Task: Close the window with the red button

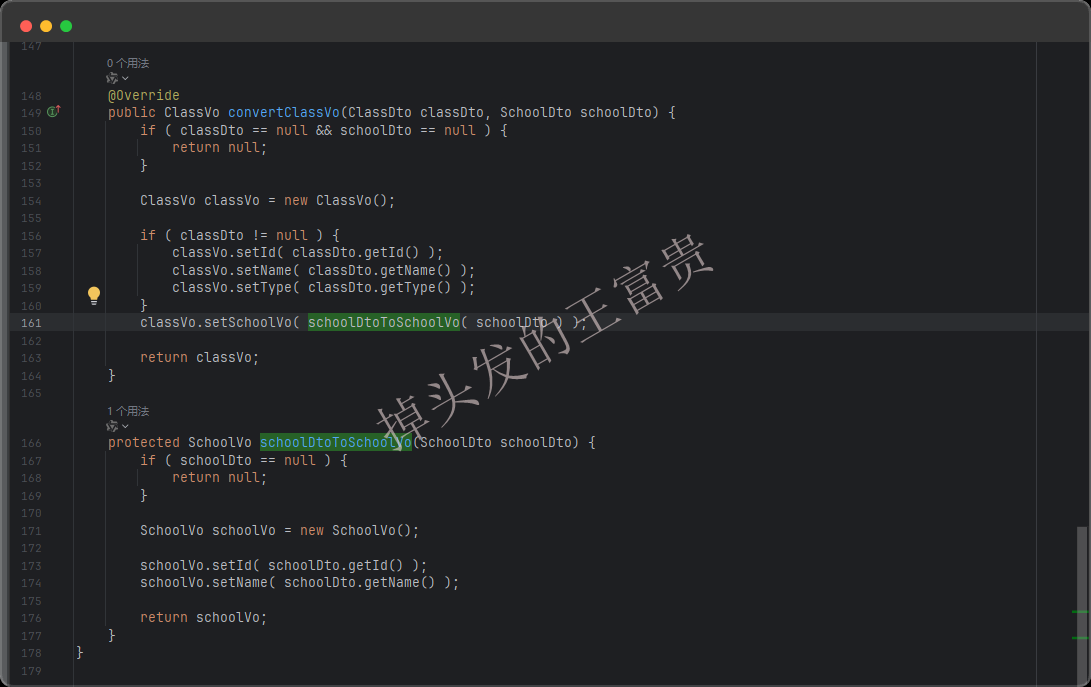Action: point(26,26)
